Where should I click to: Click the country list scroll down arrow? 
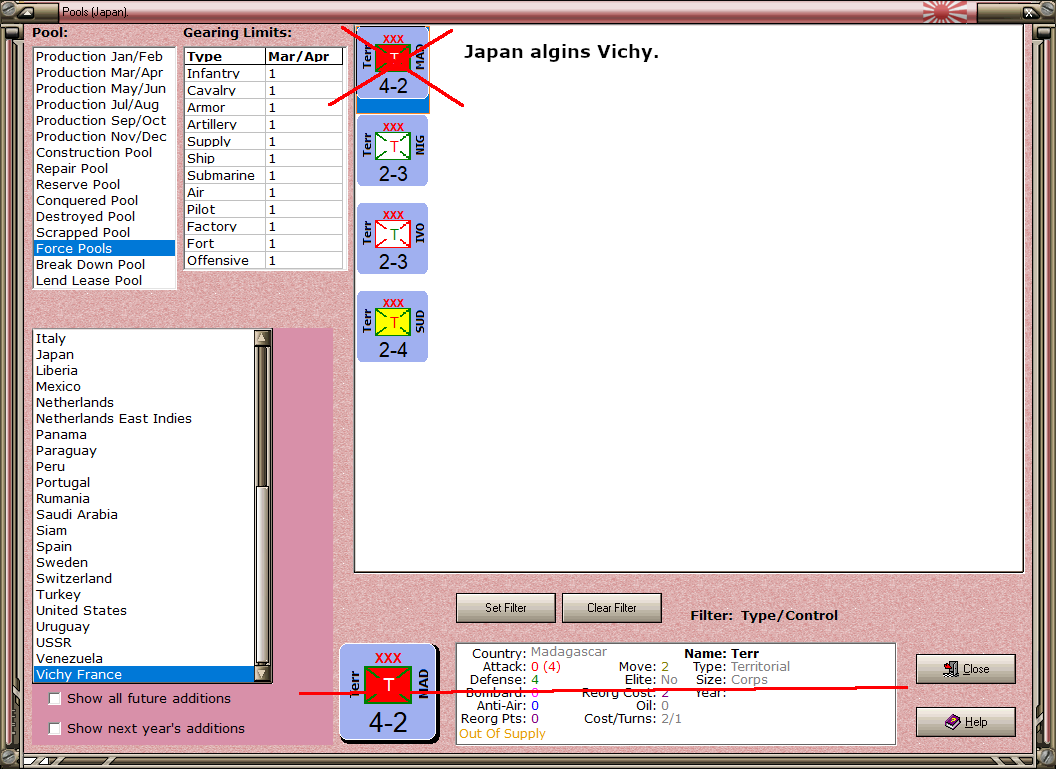(x=263, y=673)
